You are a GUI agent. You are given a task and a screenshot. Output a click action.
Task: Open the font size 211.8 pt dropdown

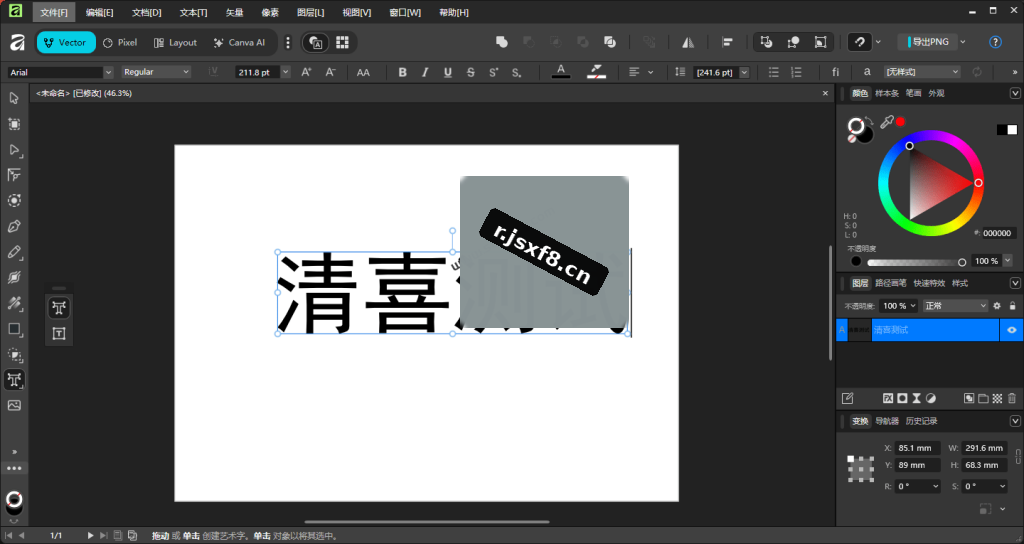point(285,72)
